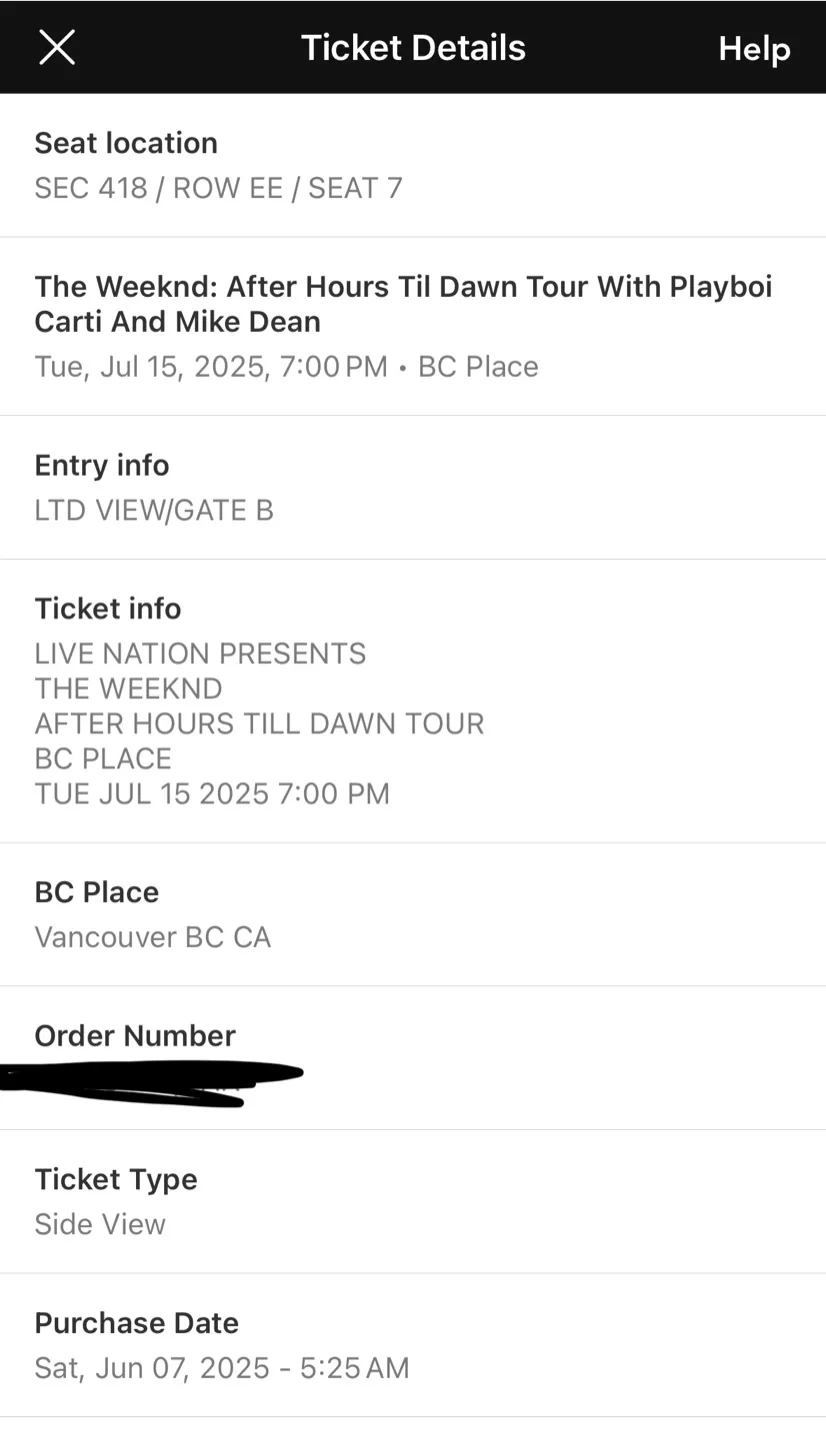Tap the Ticket info heading

pos(108,608)
